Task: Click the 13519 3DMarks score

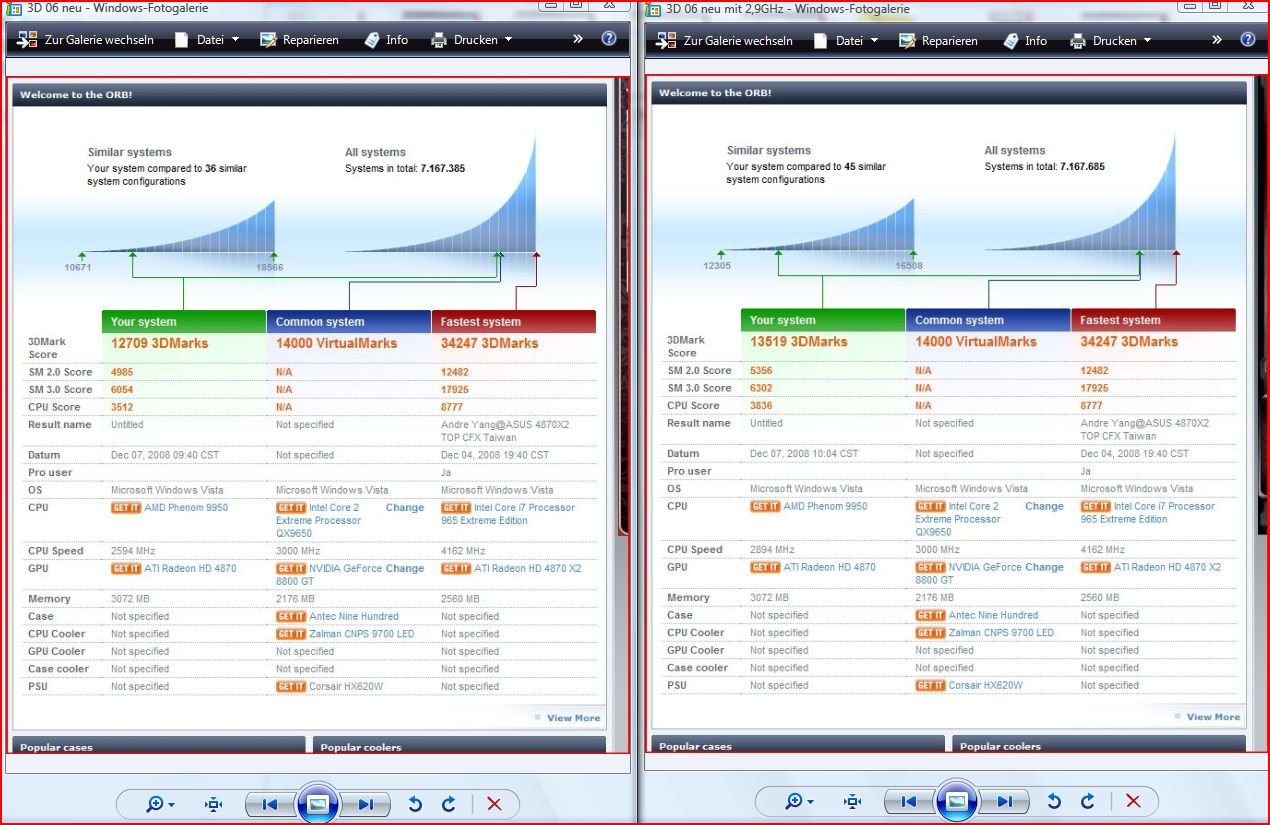Action: point(799,341)
